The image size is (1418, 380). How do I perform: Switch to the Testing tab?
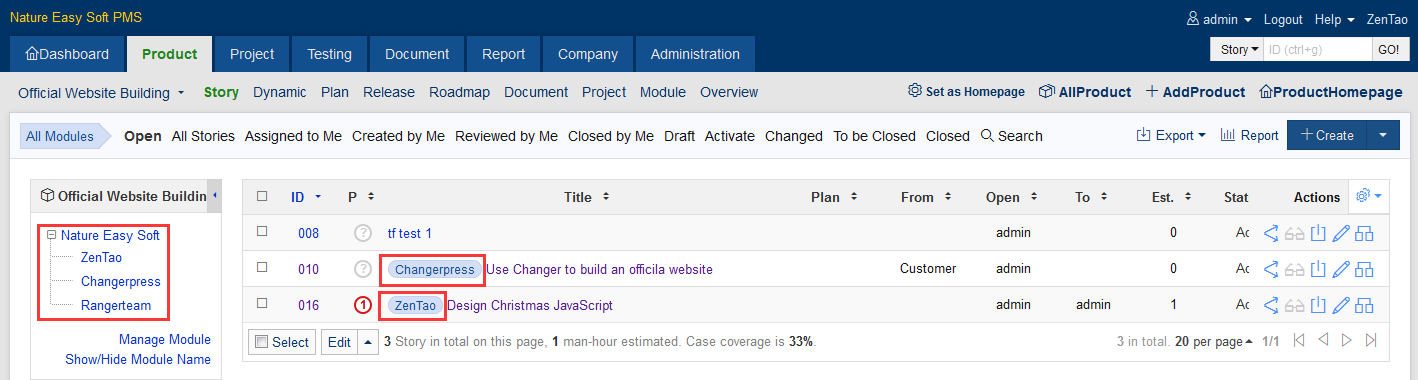pyautogui.click(x=329, y=54)
